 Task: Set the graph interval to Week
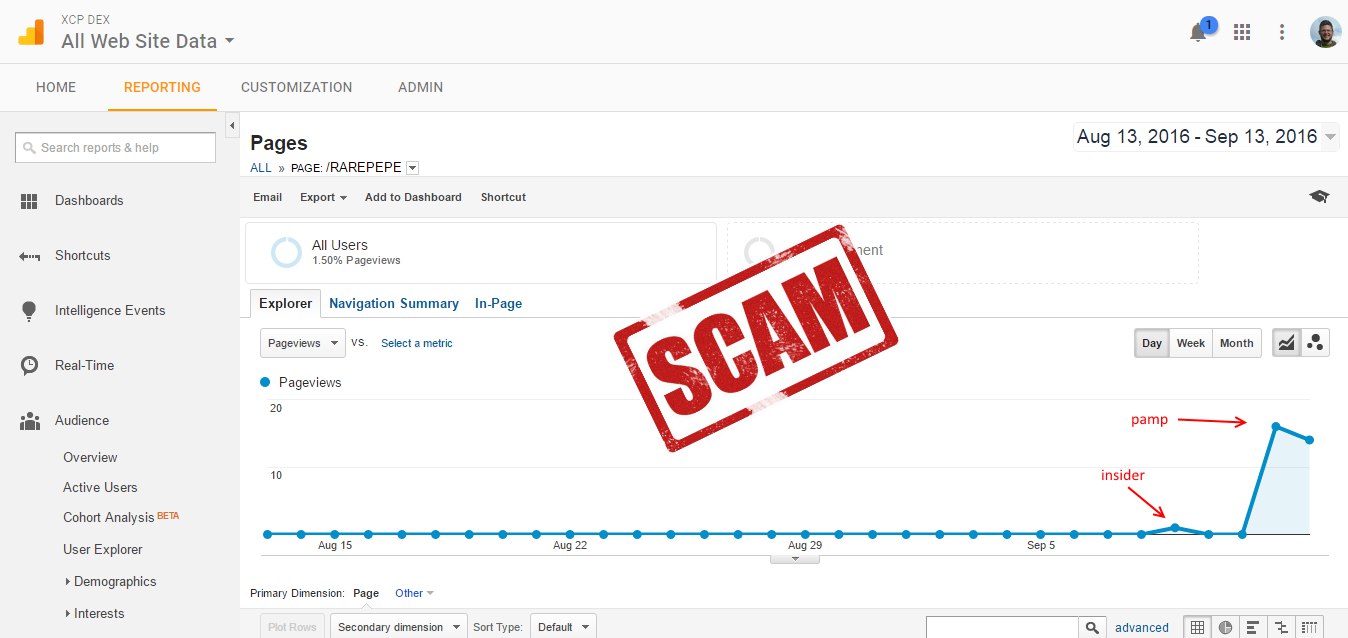tap(1191, 343)
